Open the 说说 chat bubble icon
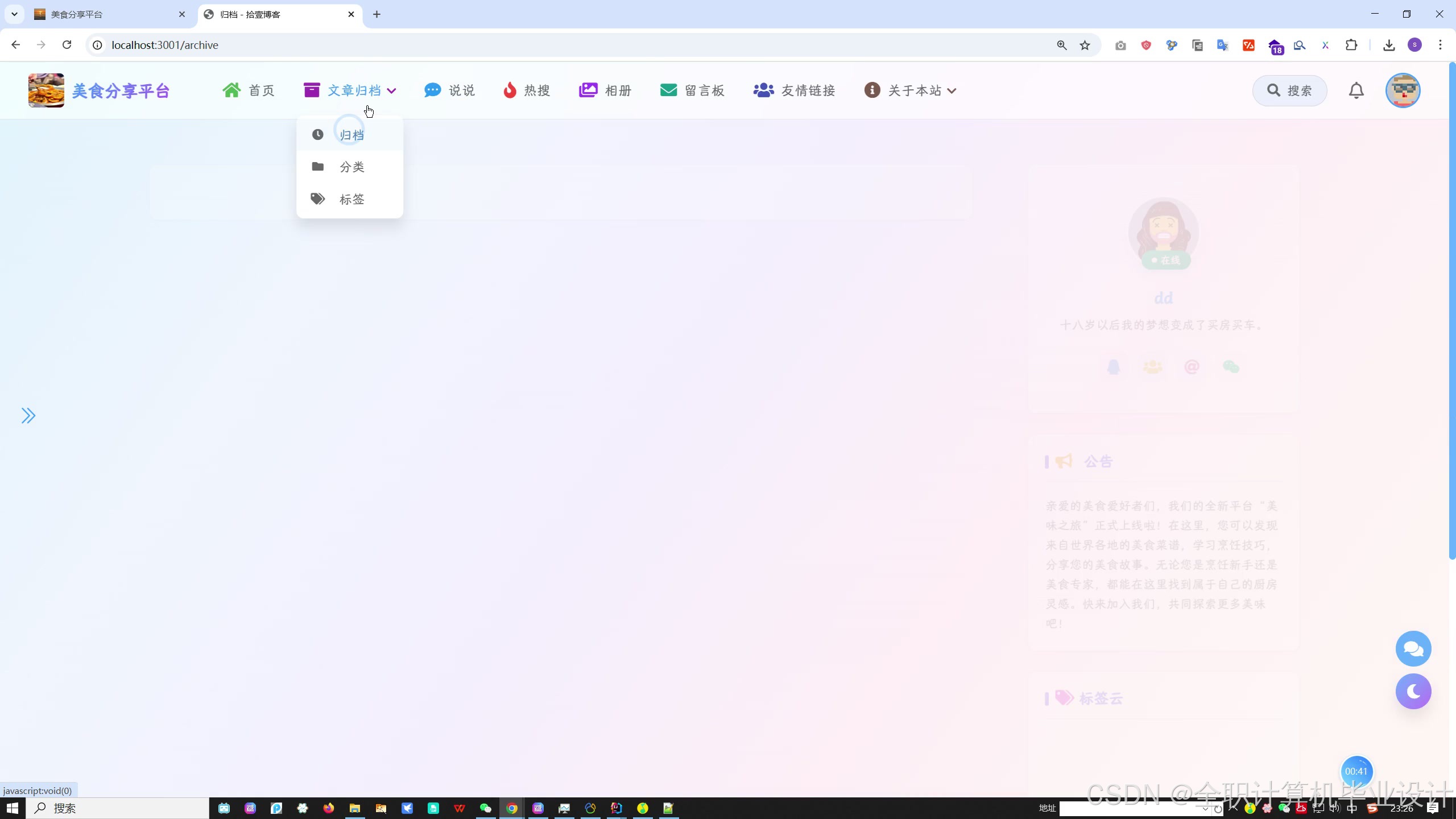 (432, 90)
